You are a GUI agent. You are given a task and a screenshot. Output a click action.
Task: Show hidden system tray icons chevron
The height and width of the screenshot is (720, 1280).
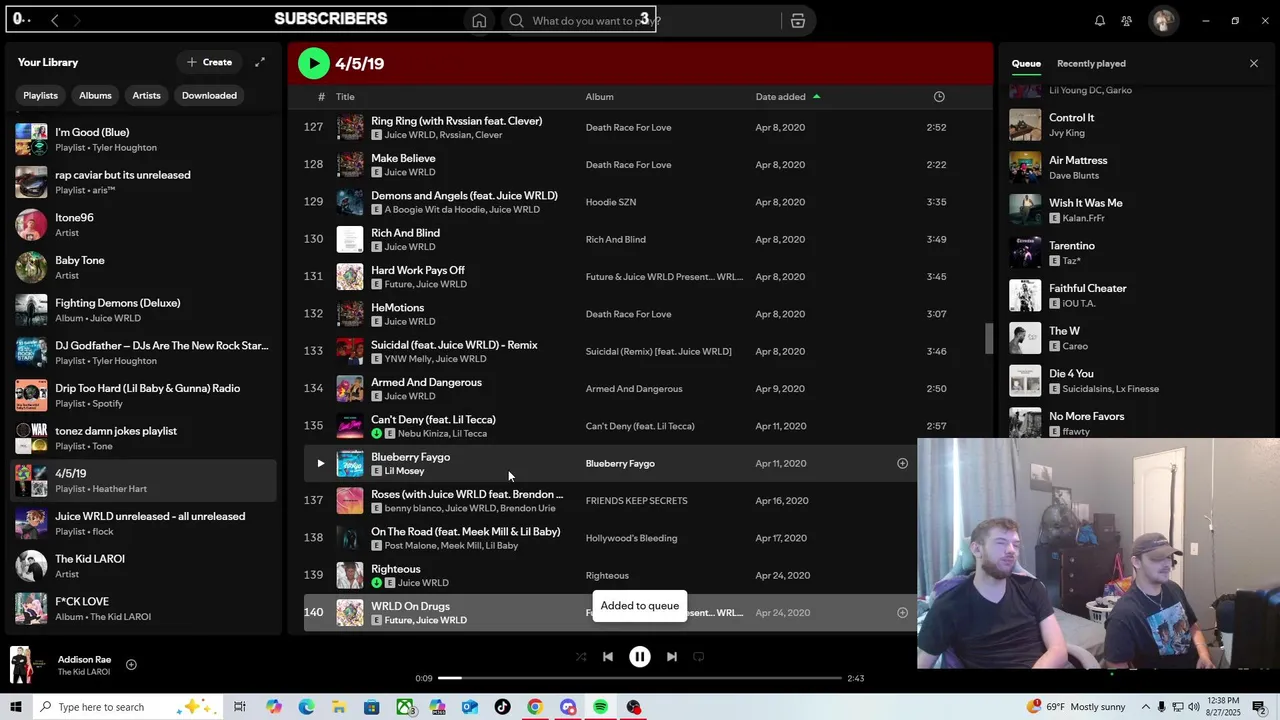click(1146, 707)
